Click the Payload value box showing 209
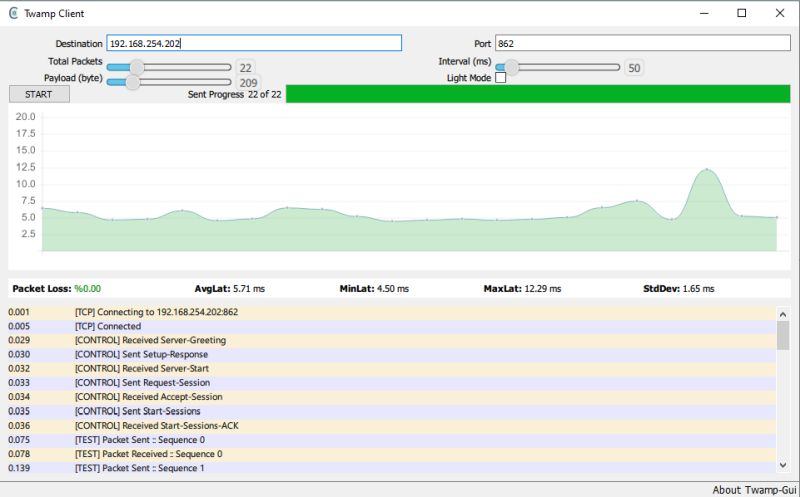The image size is (800, 497). click(x=248, y=83)
